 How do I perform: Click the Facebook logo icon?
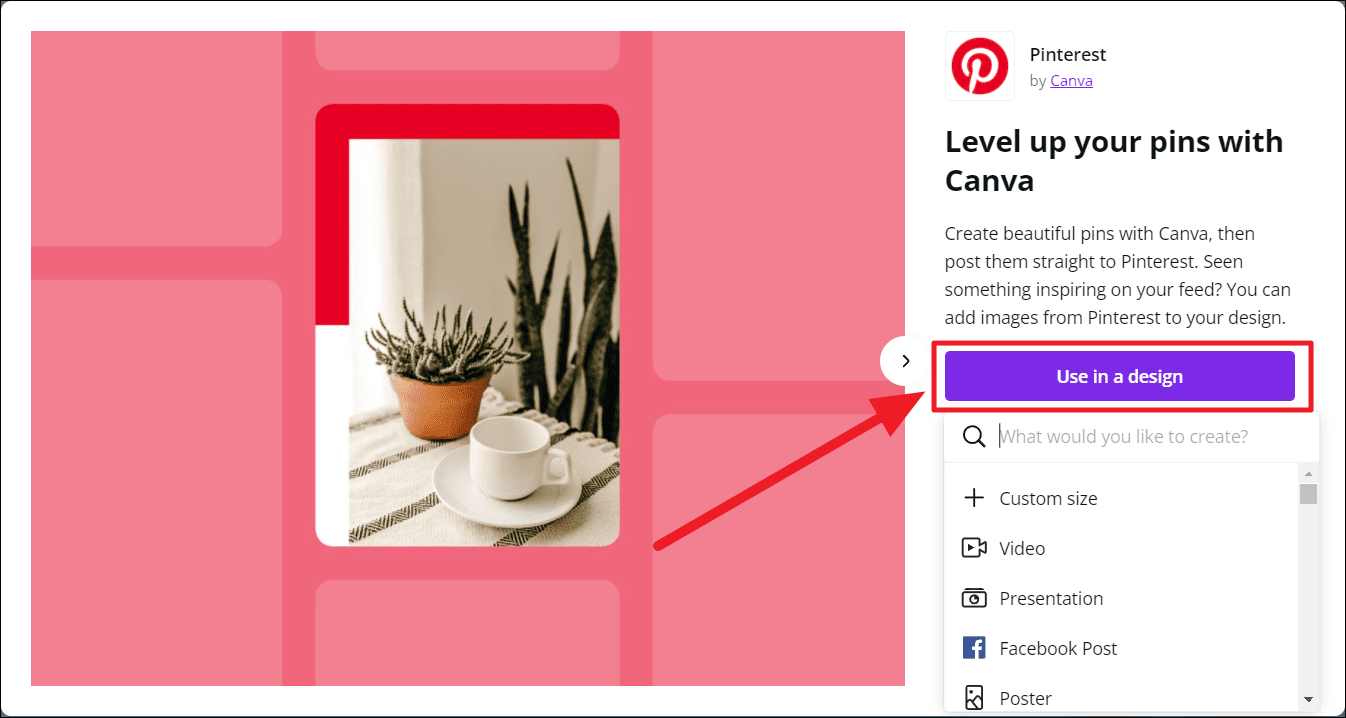974,648
